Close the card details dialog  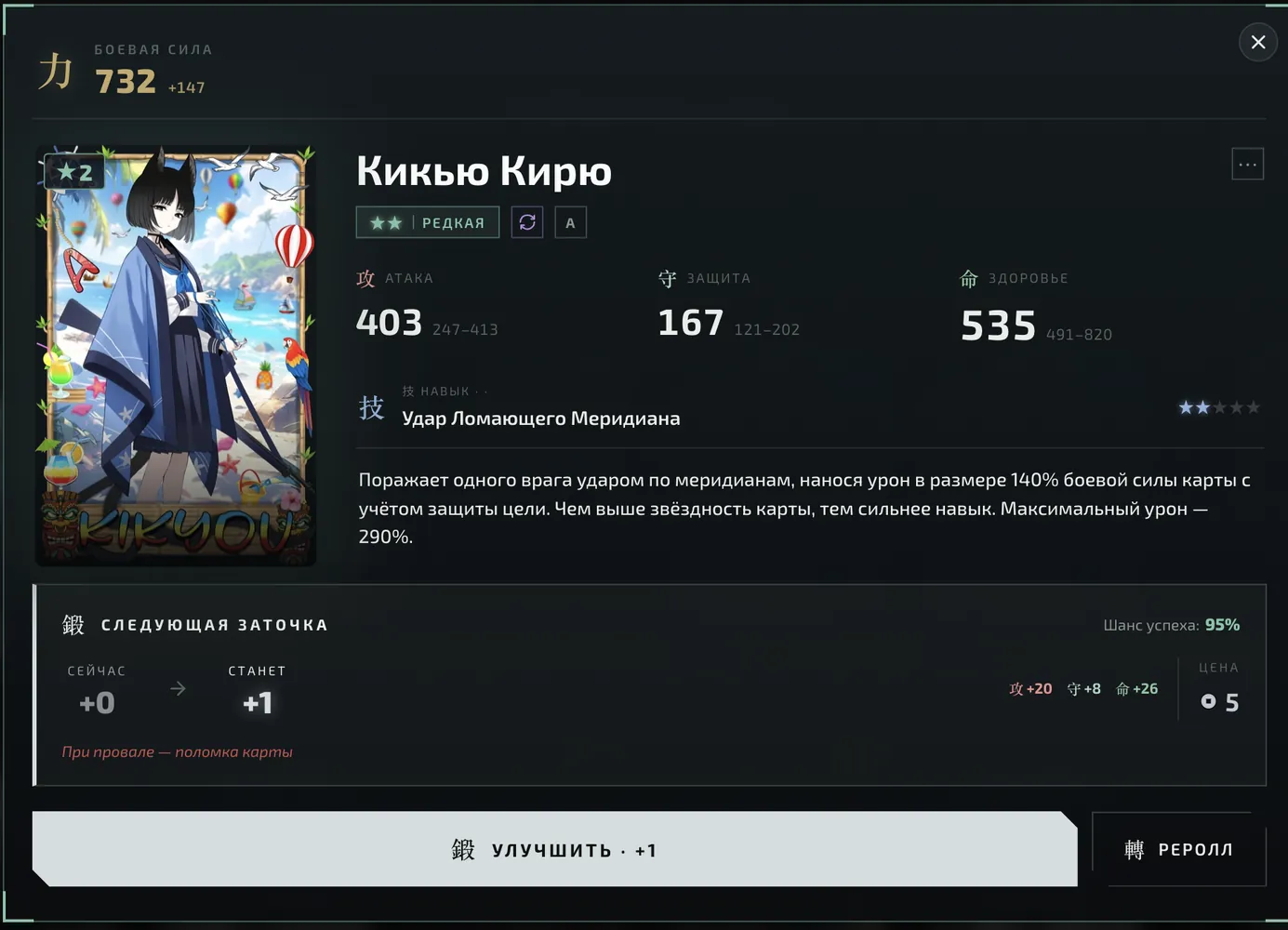click(1258, 42)
